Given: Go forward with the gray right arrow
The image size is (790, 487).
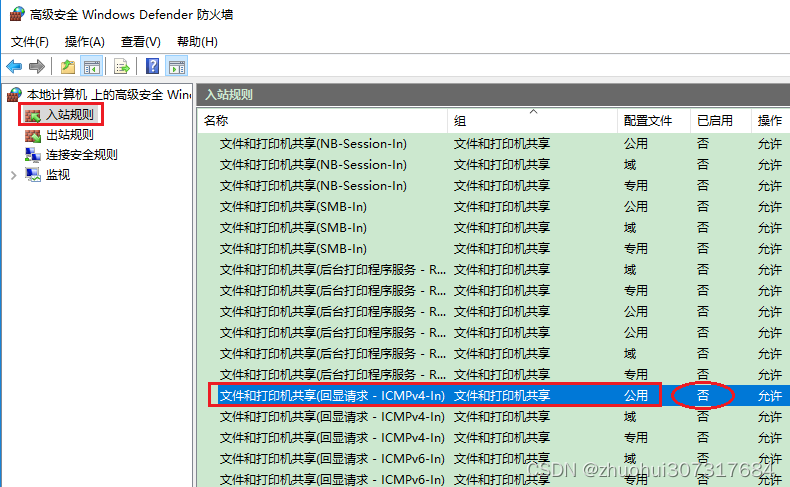Looking at the screenshot, I should (x=37, y=66).
